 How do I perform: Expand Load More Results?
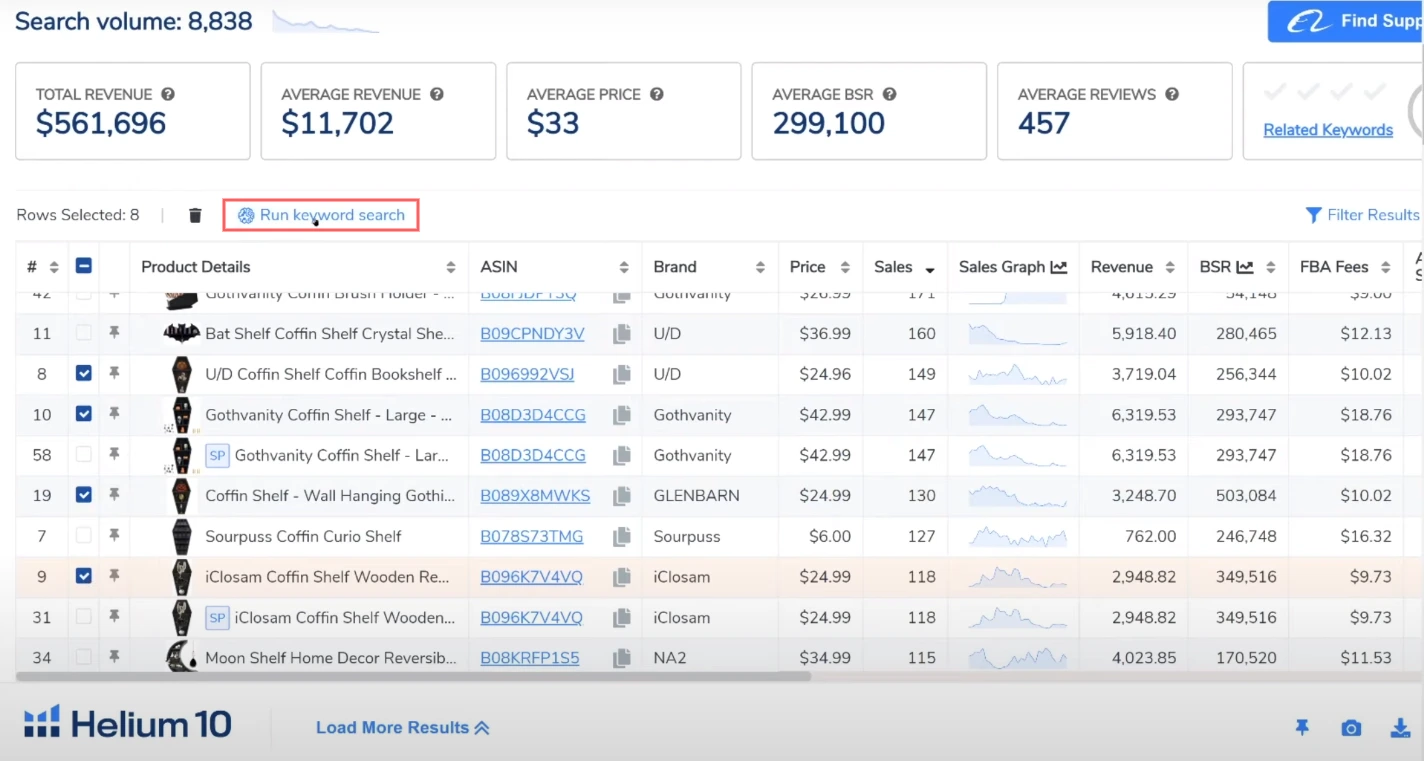(402, 727)
